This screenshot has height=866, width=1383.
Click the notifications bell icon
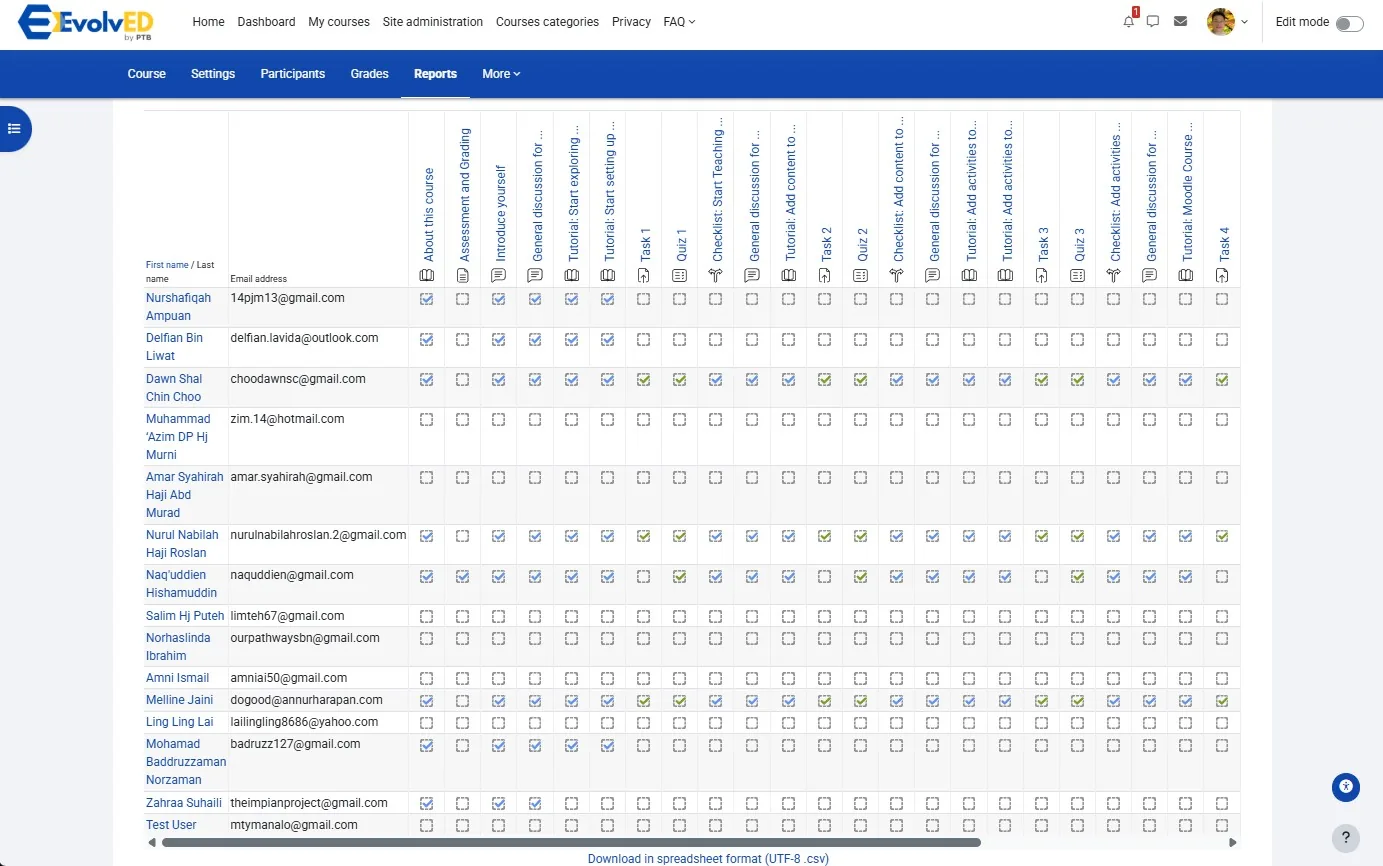(1128, 21)
